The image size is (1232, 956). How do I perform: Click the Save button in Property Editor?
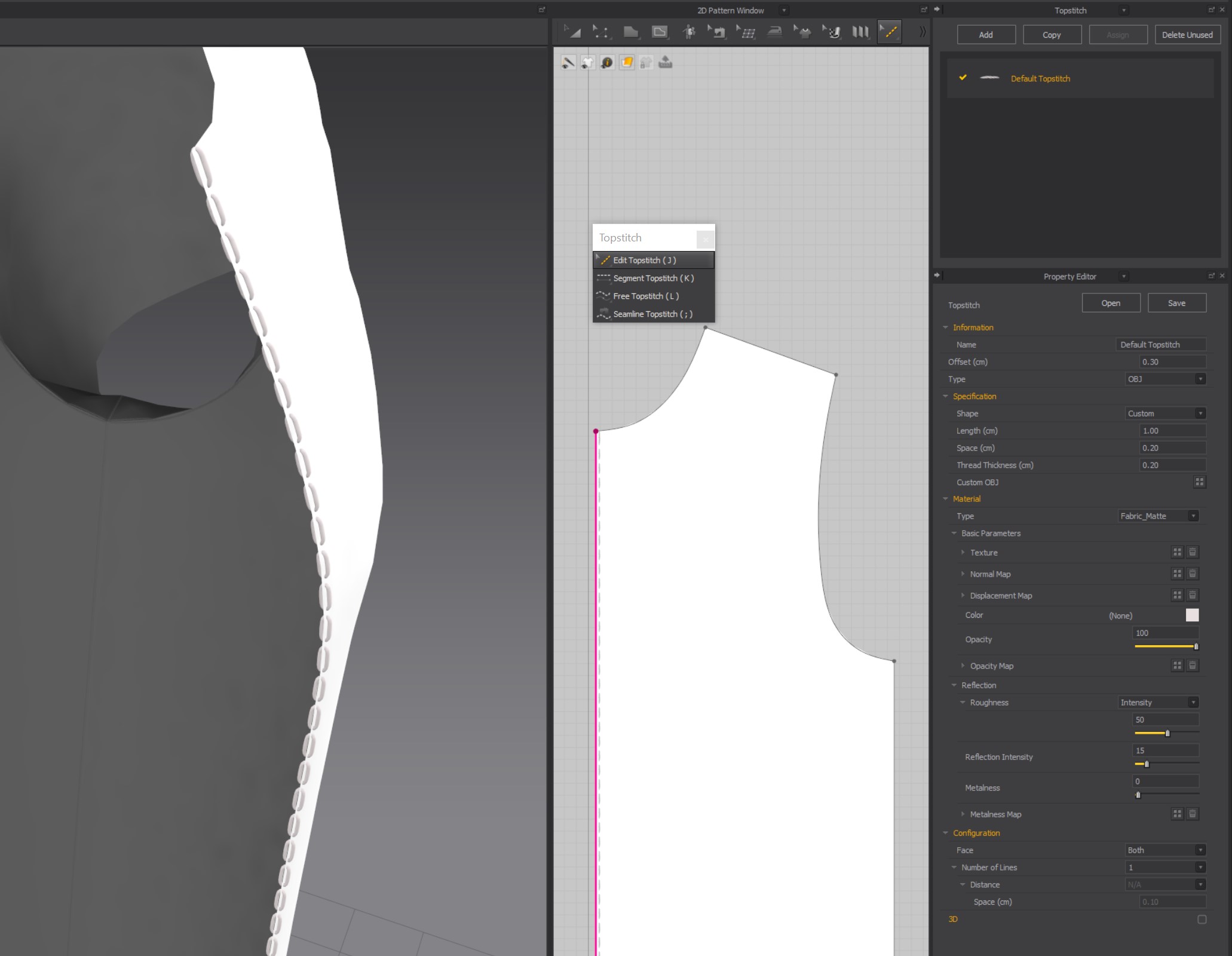1176,303
